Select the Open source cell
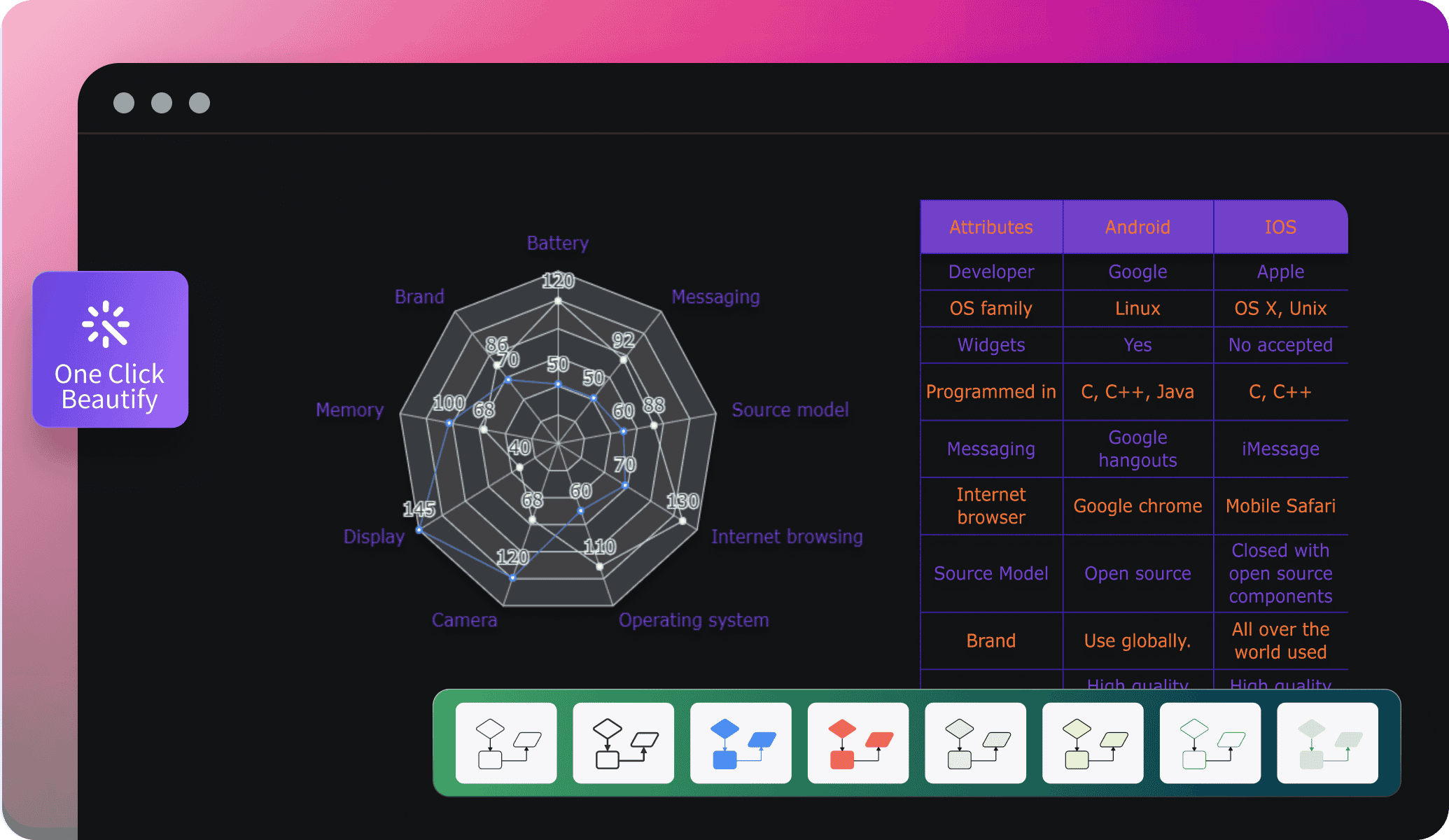Viewport: 1449px width, 840px height. click(x=1137, y=573)
